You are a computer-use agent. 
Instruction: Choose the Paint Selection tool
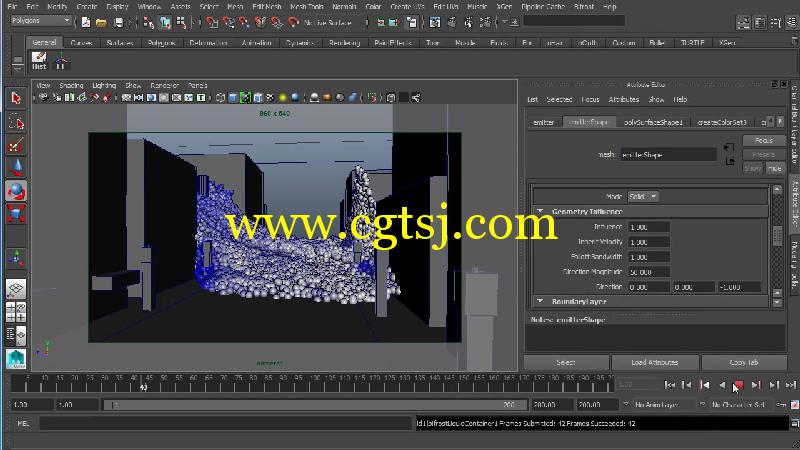click(x=16, y=145)
